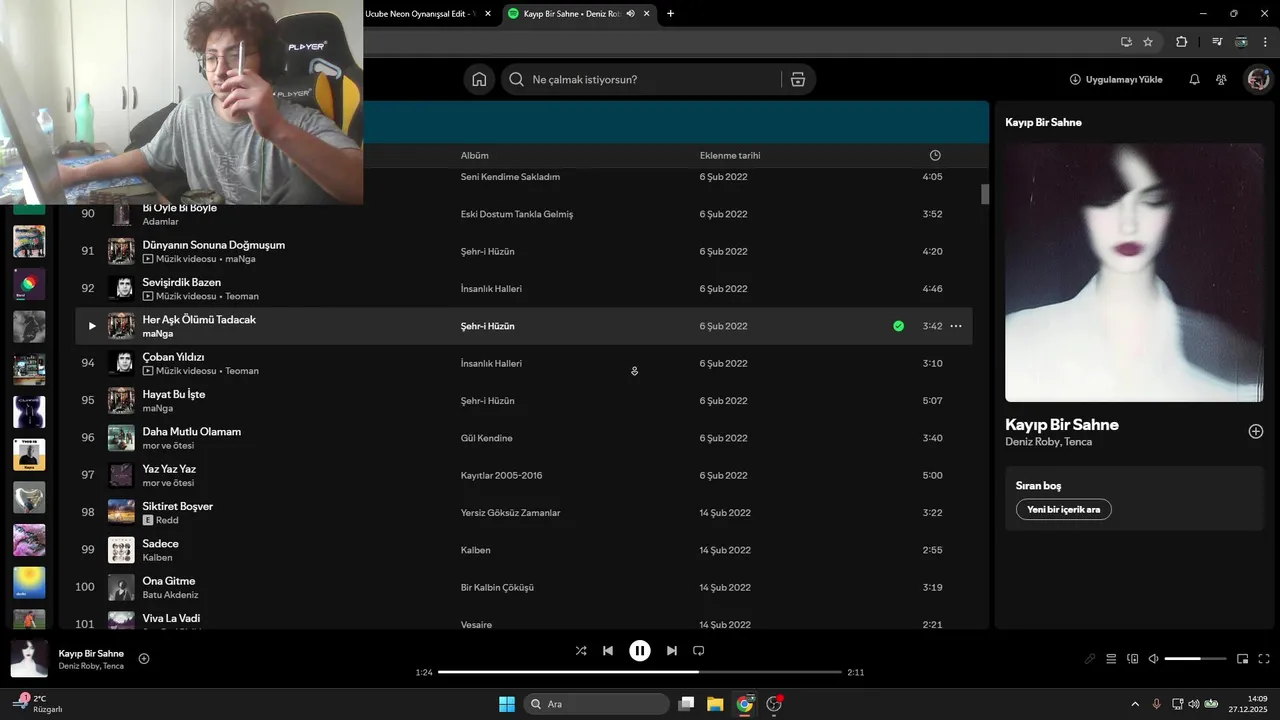Open the Chrome three-dot menu
The width and height of the screenshot is (1280, 720).
tap(1265, 42)
